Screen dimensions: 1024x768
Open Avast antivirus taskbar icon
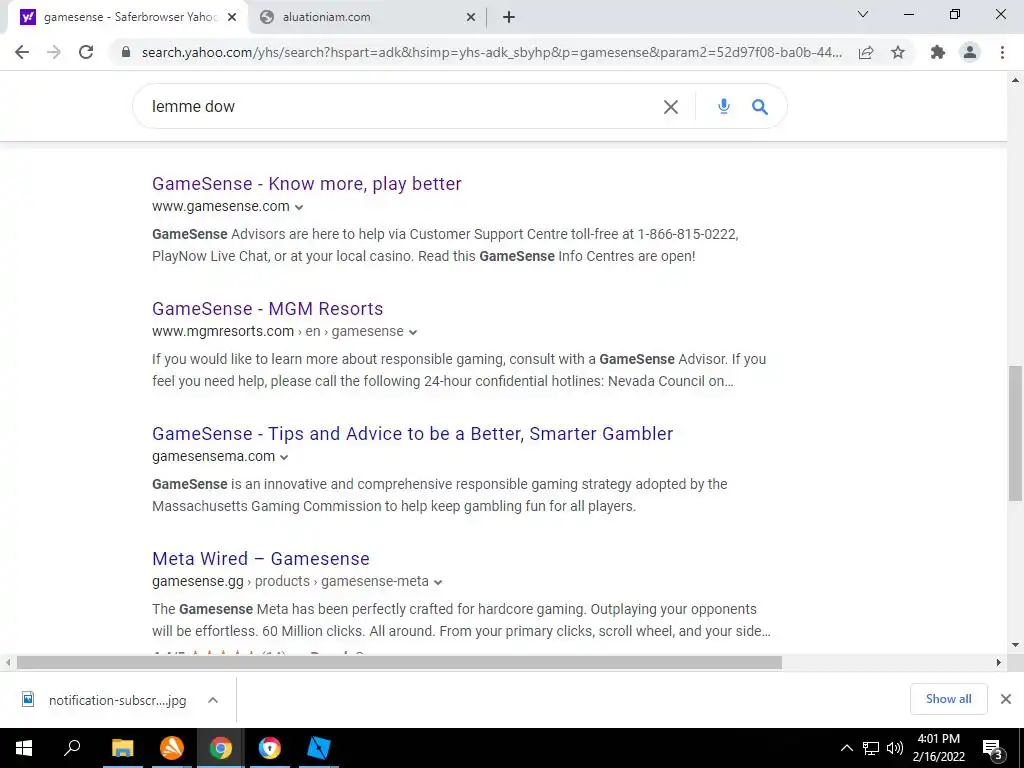click(x=171, y=748)
